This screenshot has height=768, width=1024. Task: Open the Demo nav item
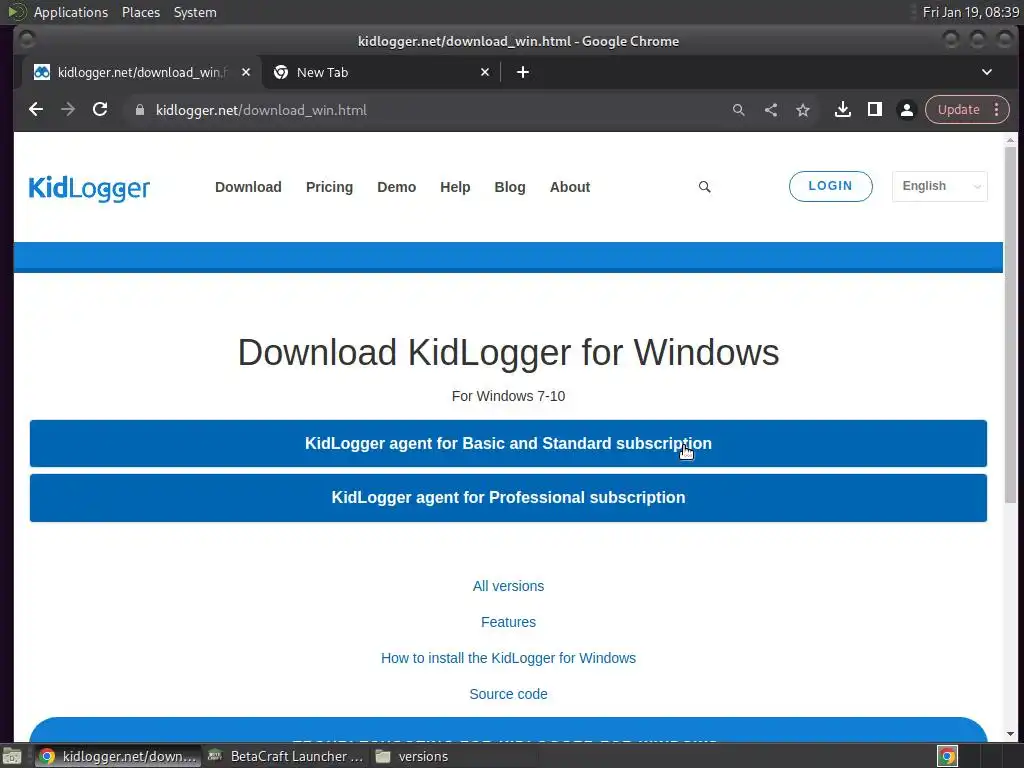[x=396, y=187]
